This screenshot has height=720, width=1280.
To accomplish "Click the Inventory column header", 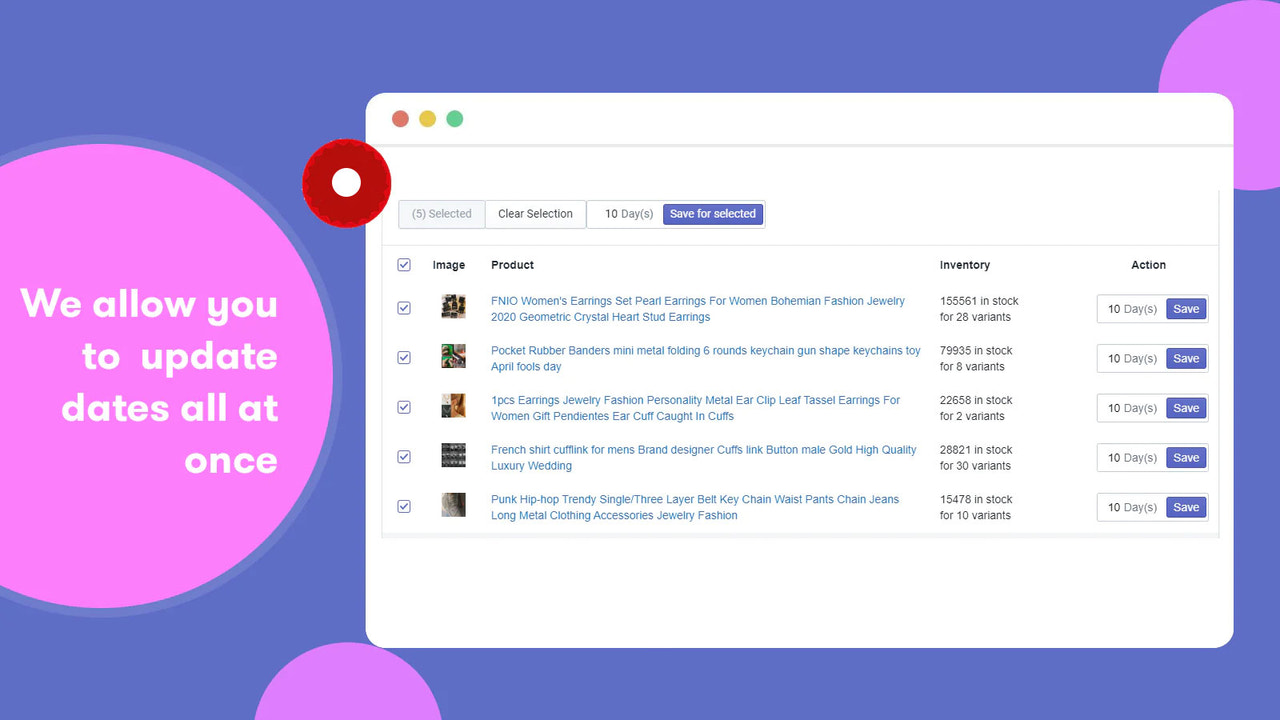I will (x=965, y=265).
